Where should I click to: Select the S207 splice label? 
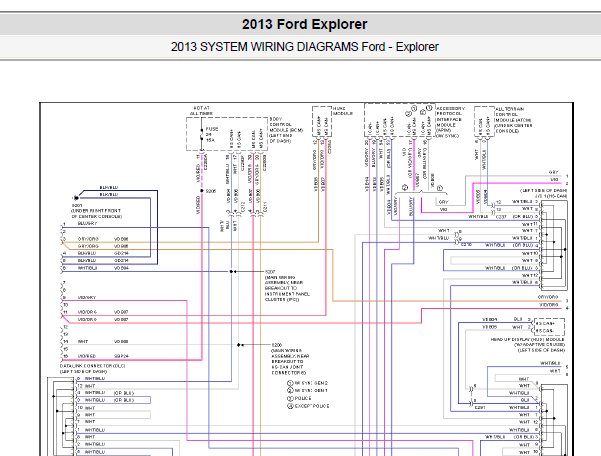tap(270, 272)
